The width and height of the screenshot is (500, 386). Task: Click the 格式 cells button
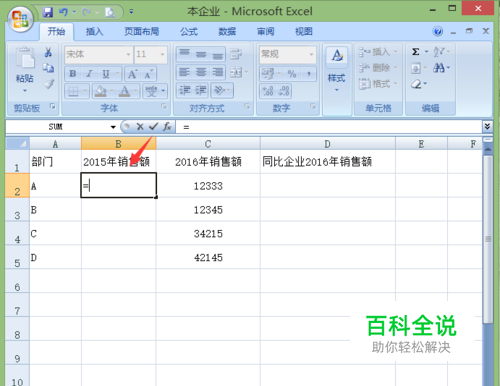[x=378, y=84]
